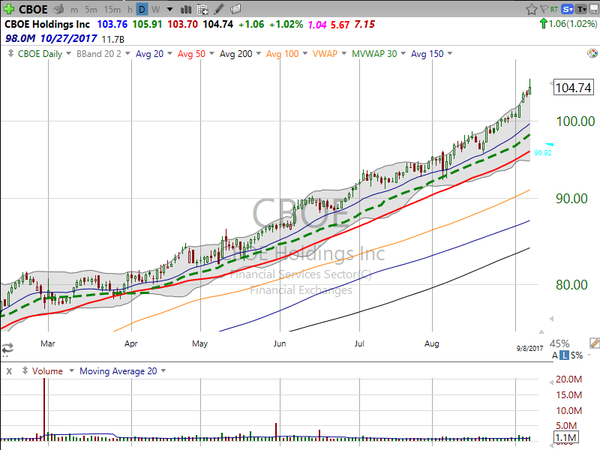Click the notes tag icon in toolbar
This screenshot has height=450, width=600.
[x=236, y=9]
